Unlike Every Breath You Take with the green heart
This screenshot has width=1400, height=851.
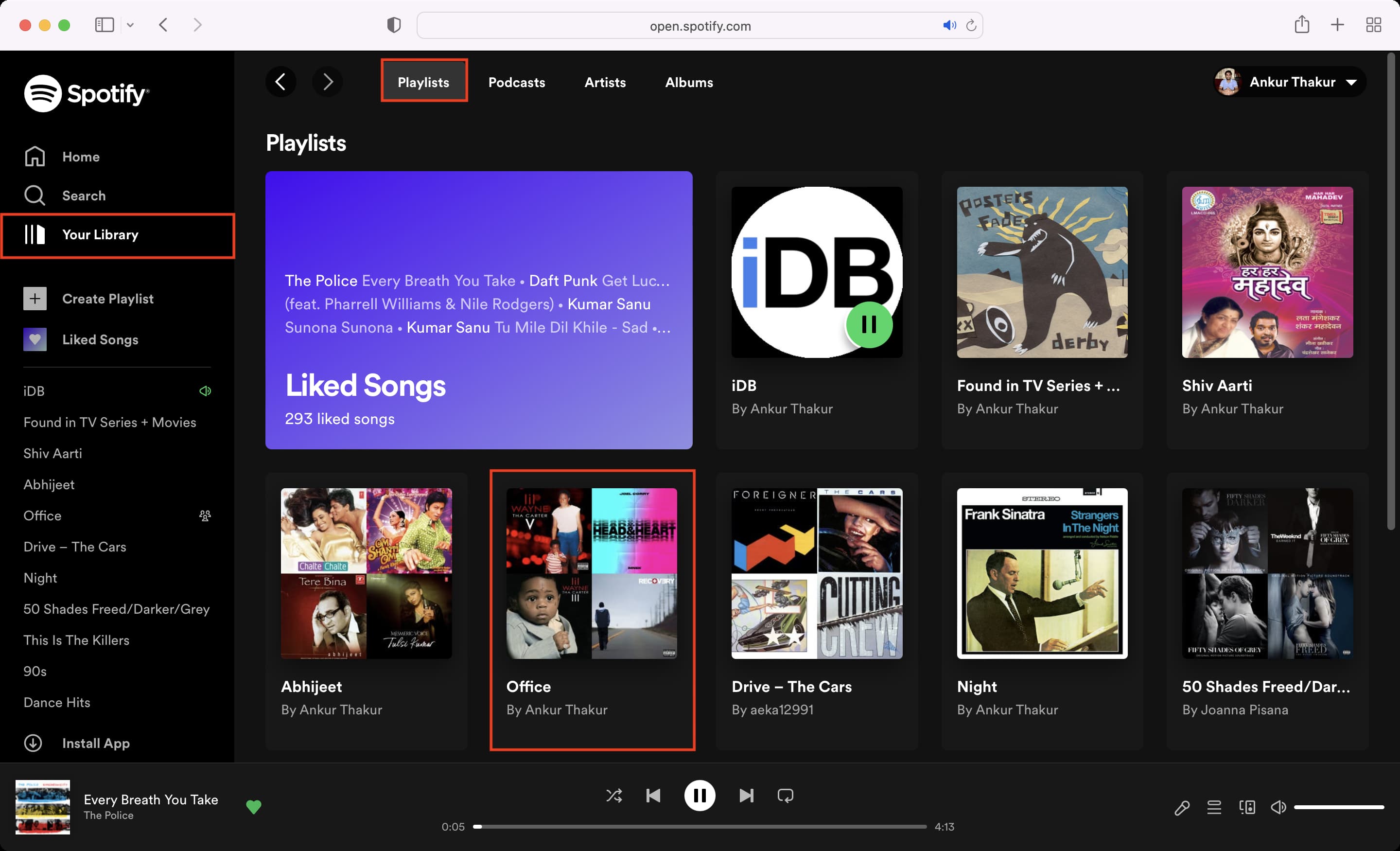coord(253,807)
